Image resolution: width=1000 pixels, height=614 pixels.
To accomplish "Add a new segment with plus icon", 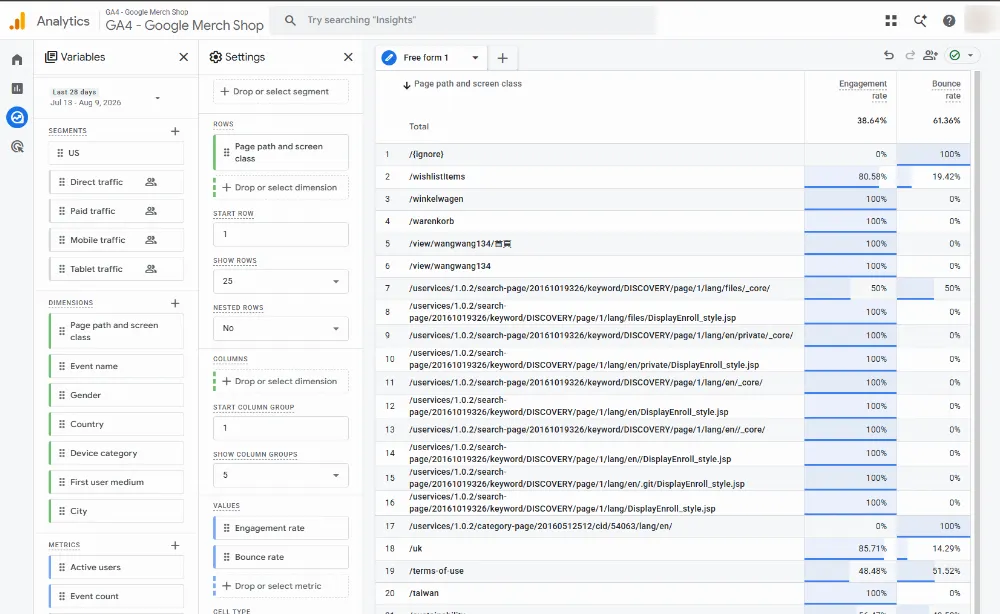I will [175, 131].
